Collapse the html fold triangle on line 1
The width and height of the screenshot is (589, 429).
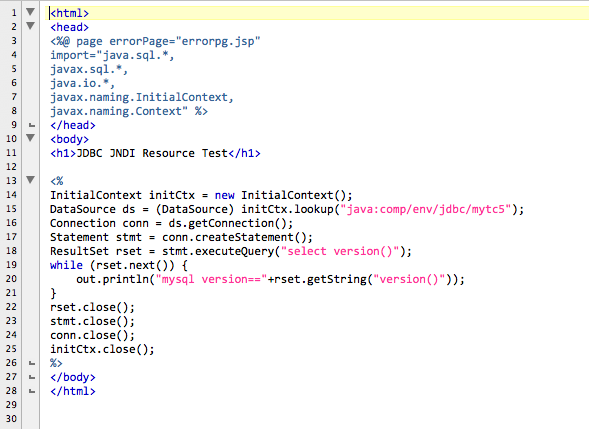point(30,12)
